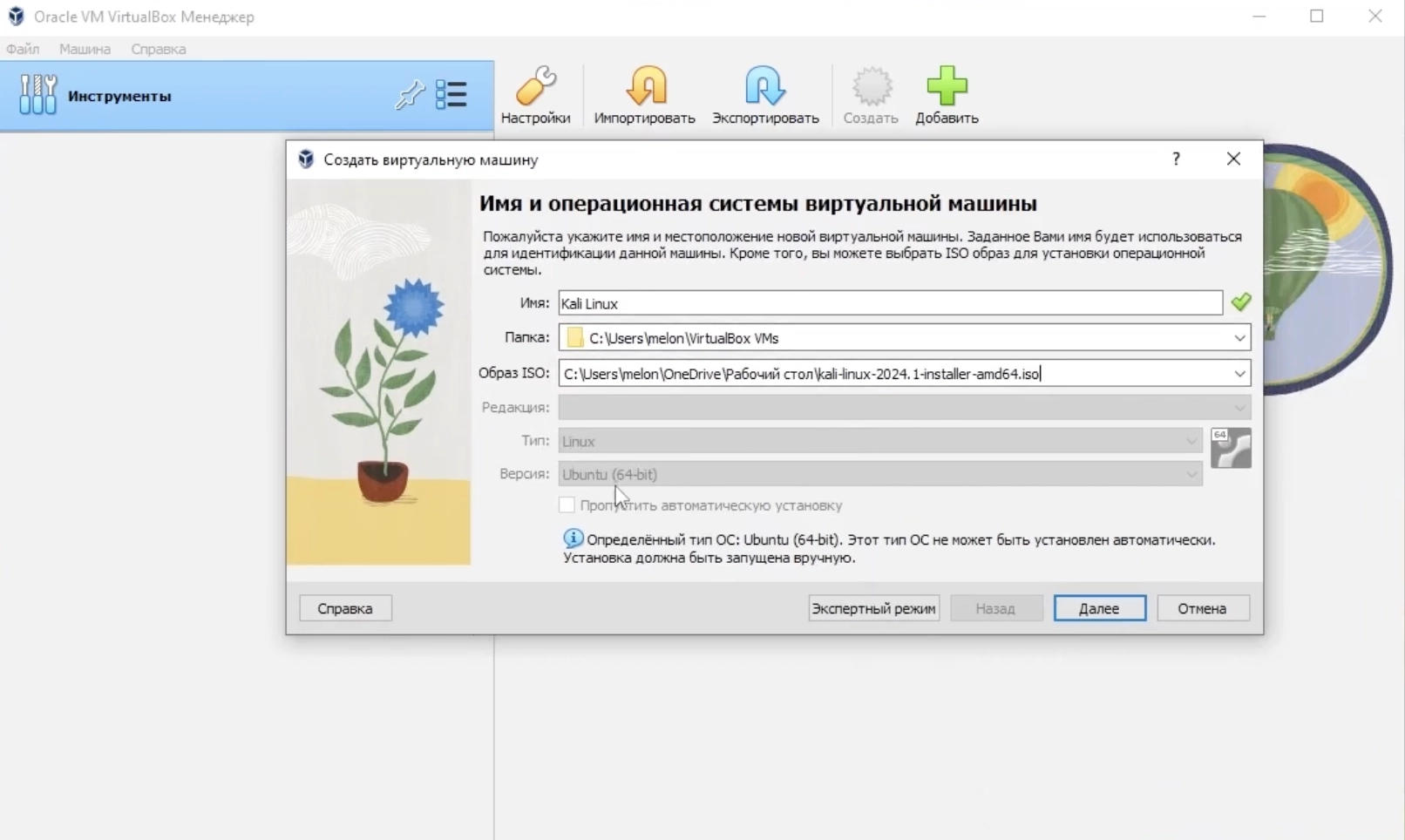Open the Образ ISO dropdown arrow
The height and width of the screenshot is (840, 1405).
pos(1240,373)
